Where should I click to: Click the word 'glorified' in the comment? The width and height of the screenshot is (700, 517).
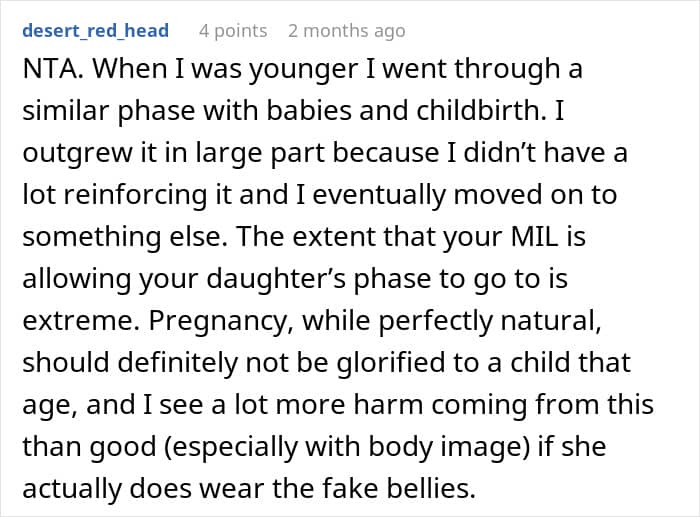(x=391, y=363)
